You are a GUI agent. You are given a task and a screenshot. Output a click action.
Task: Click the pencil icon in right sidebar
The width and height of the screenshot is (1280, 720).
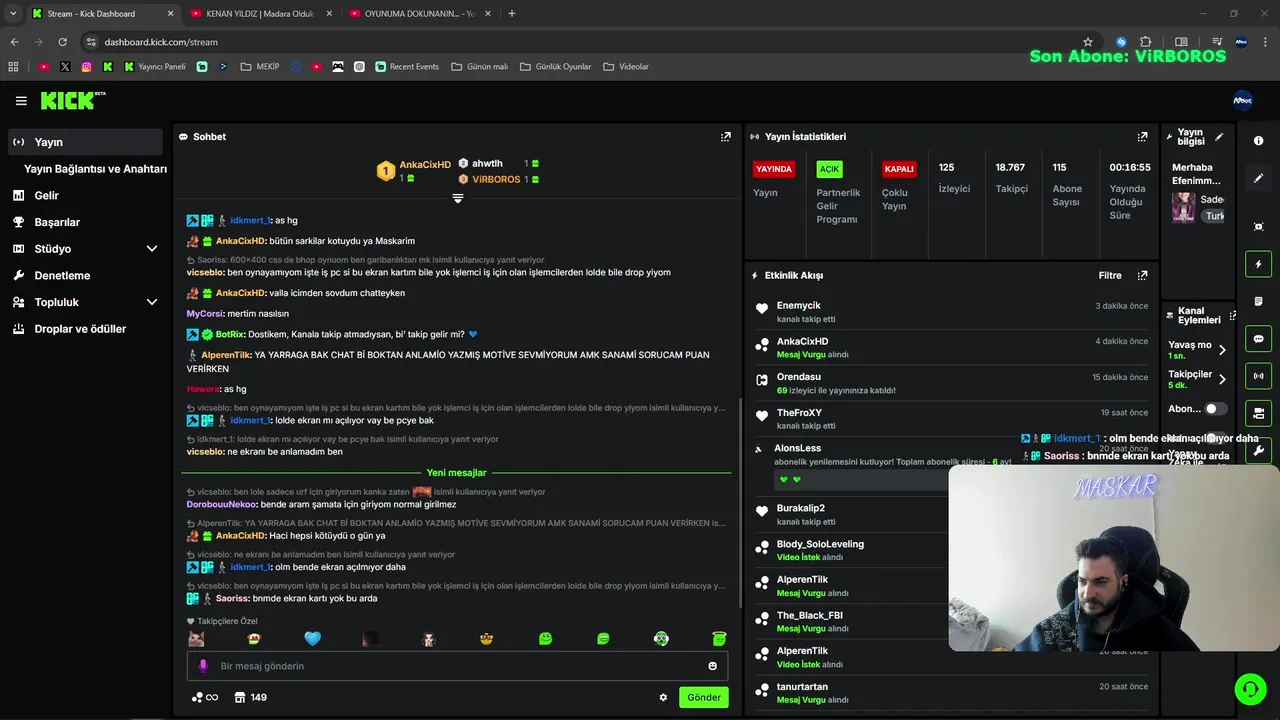1258,178
